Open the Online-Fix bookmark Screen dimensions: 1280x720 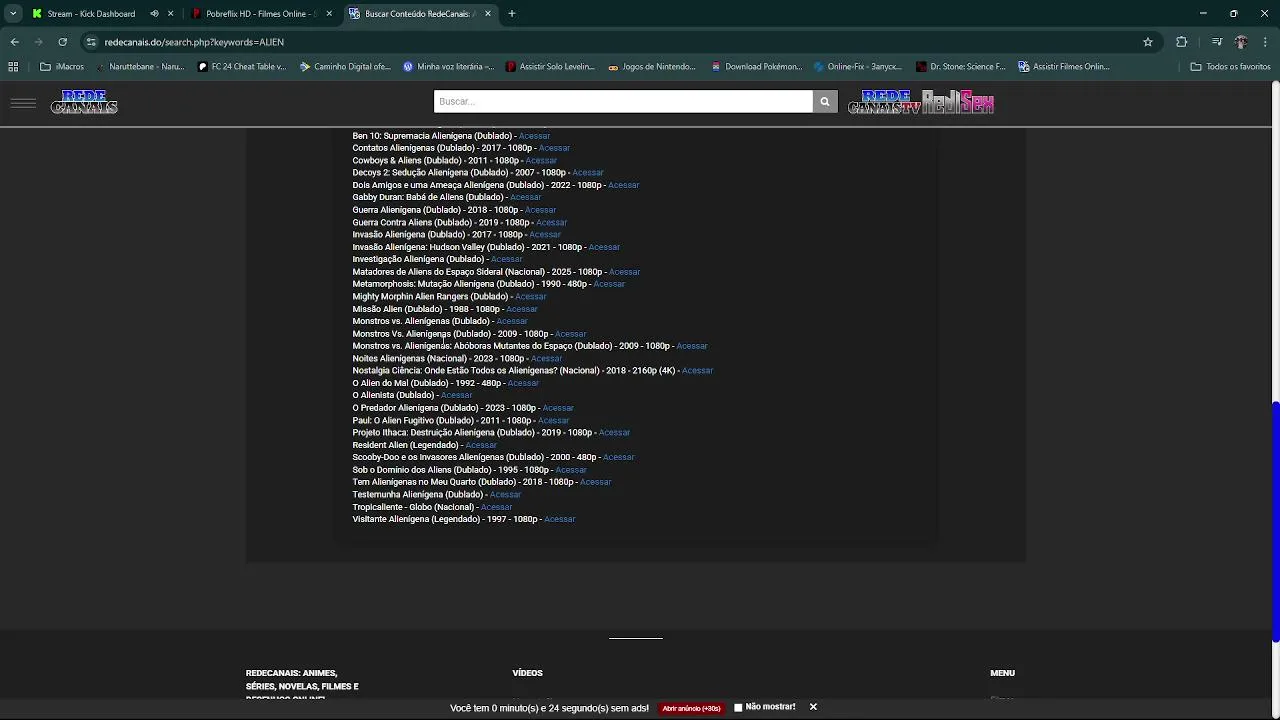click(x=858, y=67)
